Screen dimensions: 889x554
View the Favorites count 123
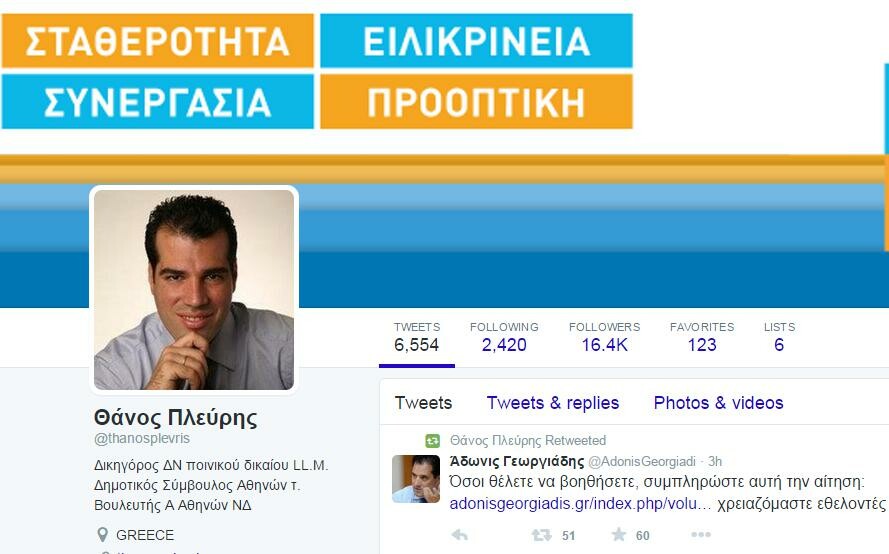702,337
